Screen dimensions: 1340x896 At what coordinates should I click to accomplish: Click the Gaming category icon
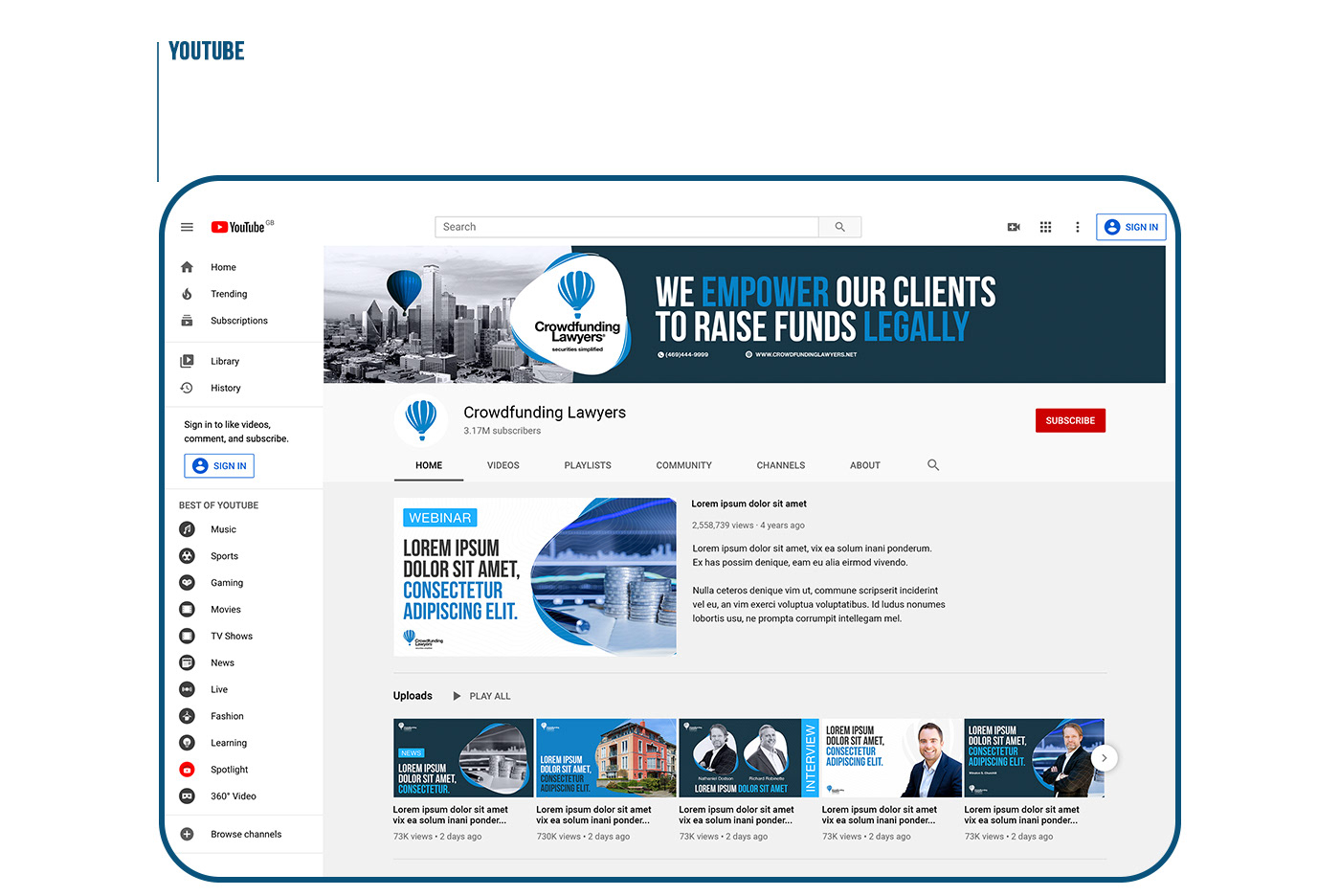[187, 583]
